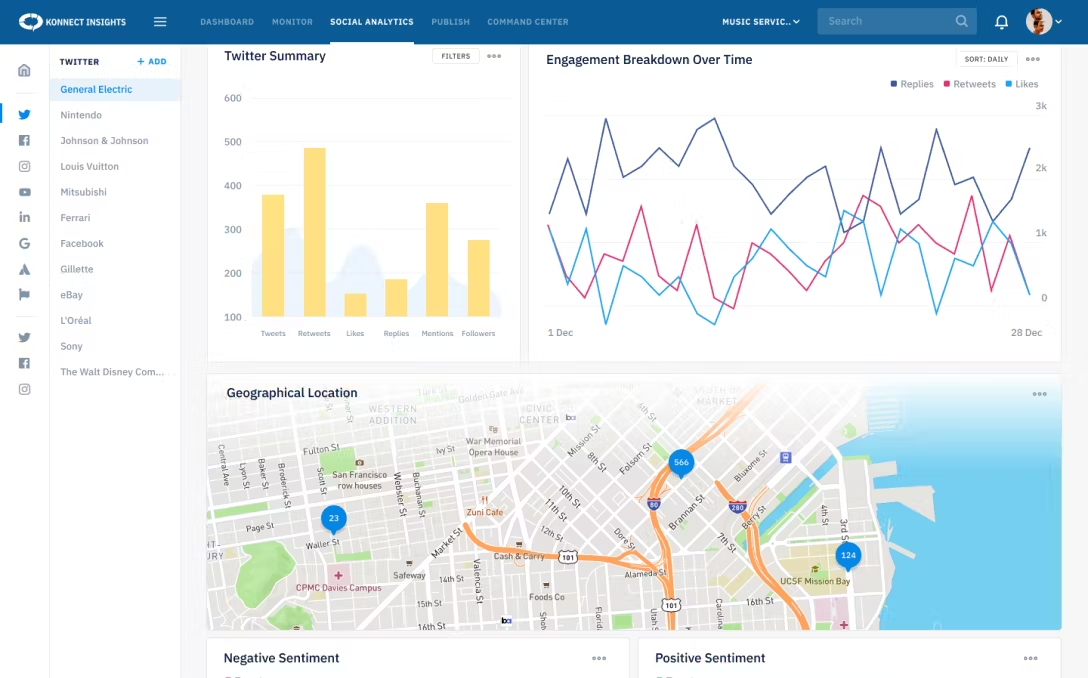The width and height of the screenshot is (1088, 678).
Task: Go to the Monitor tab
Action: [x=292, y=22]
